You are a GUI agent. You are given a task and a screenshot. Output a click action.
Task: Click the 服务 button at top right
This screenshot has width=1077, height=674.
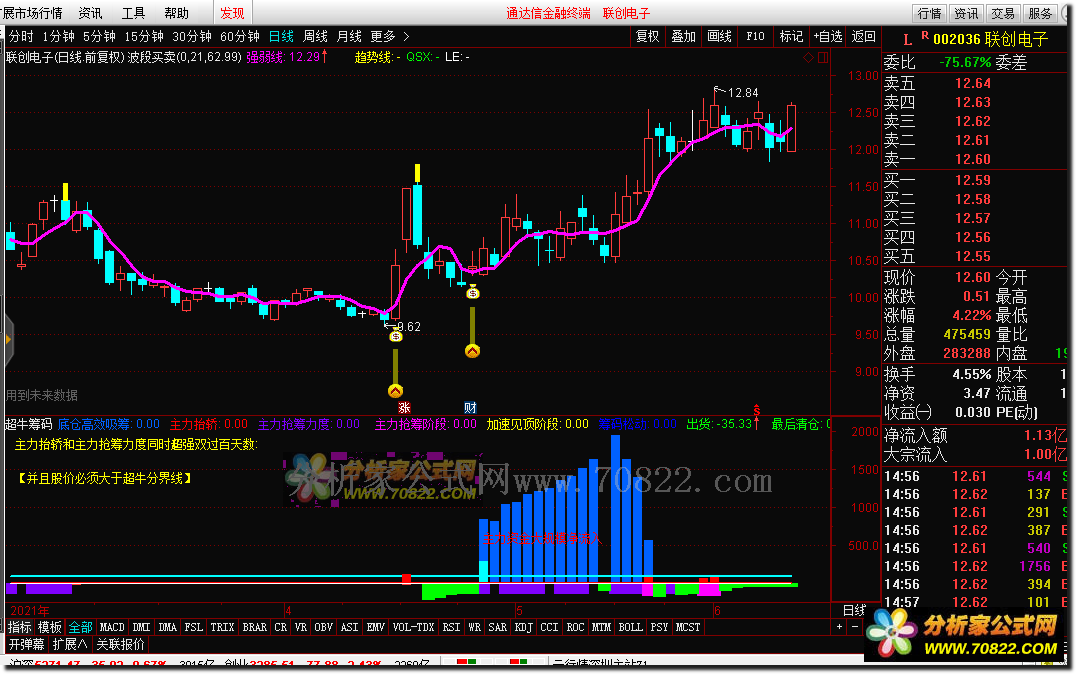tap(1040, 13)
